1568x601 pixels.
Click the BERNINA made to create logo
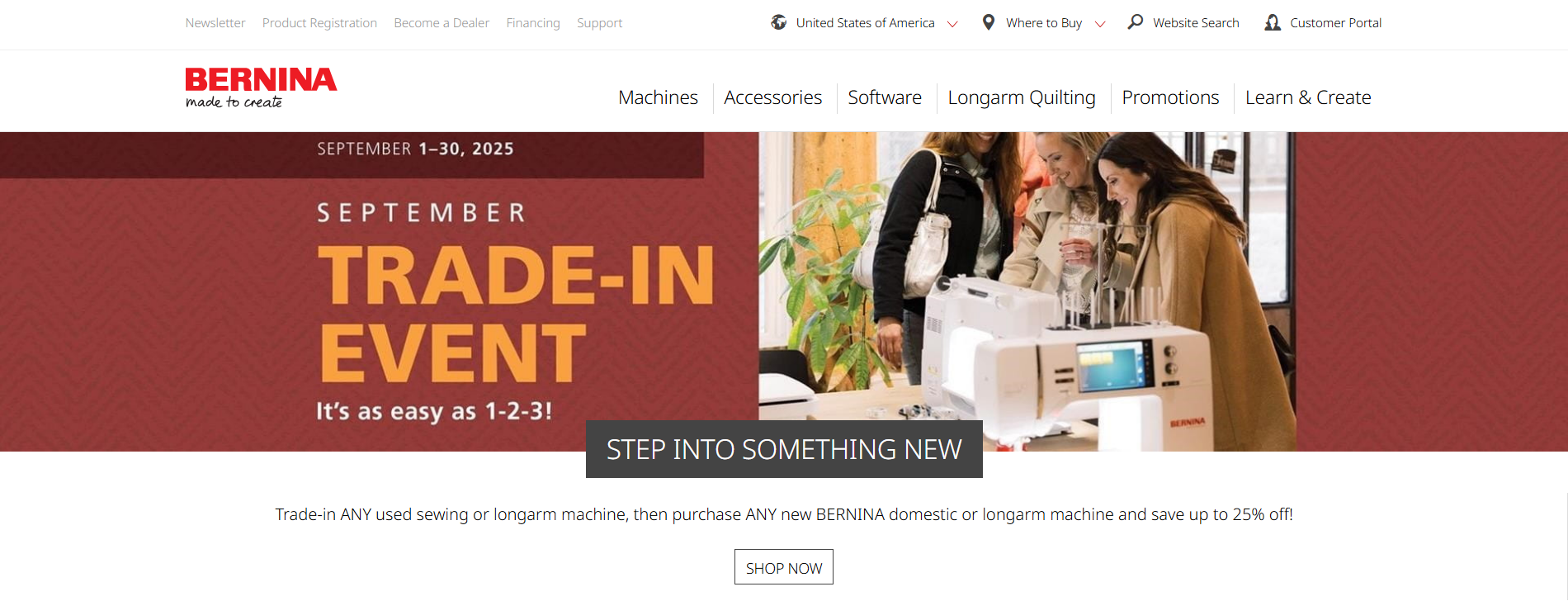click(261, 88)
